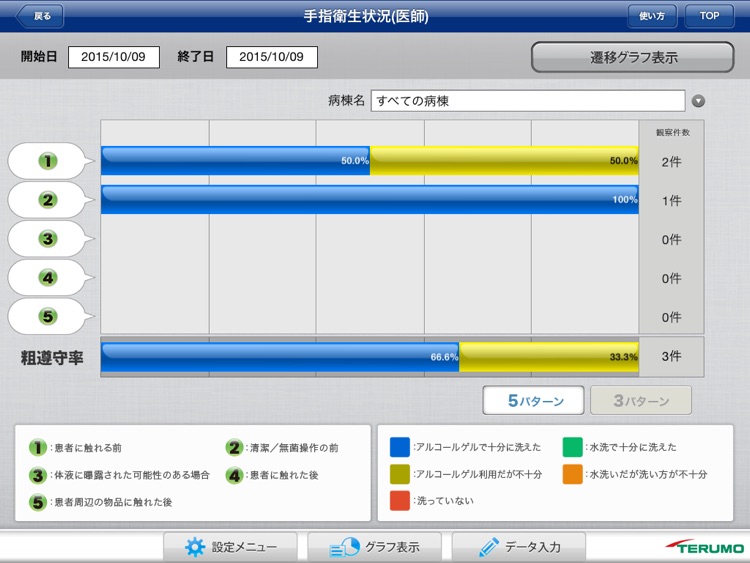Click the orange 水洗いだが洗い方が不十分 swatch
This screenshot has width=750, height=563.
[x=573, y=474]
